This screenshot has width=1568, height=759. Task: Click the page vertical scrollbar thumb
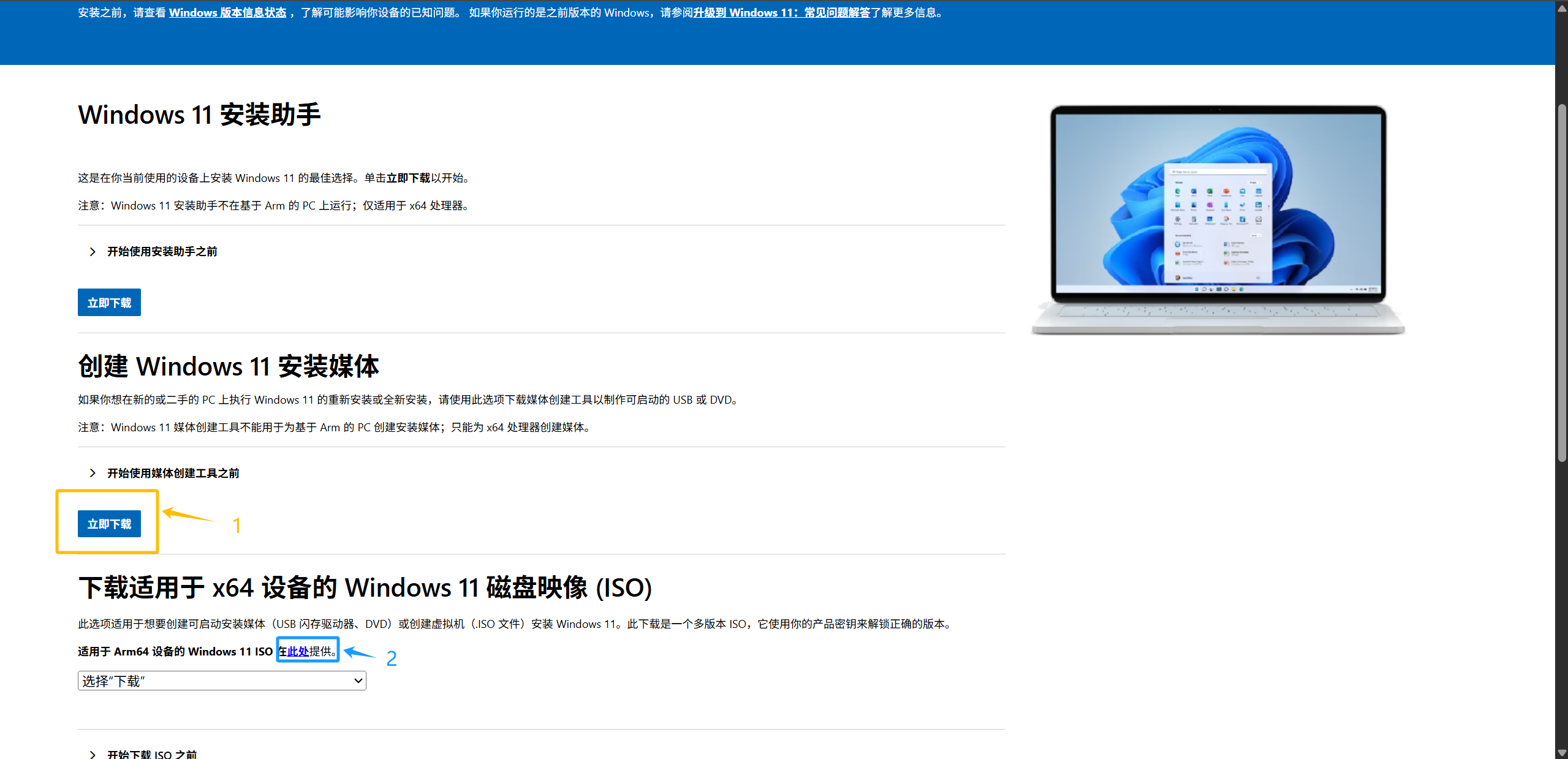coord(1562,283)
